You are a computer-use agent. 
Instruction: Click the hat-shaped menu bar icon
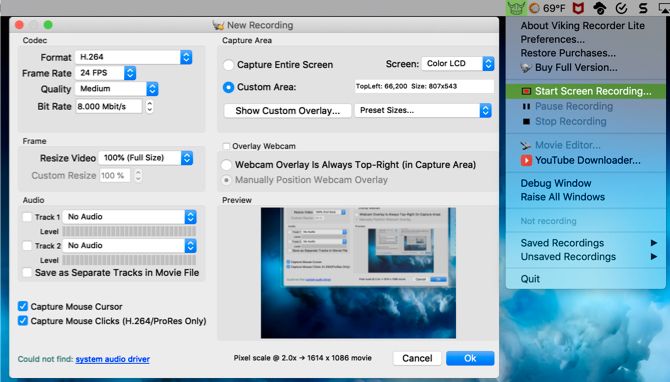(600, 8)
